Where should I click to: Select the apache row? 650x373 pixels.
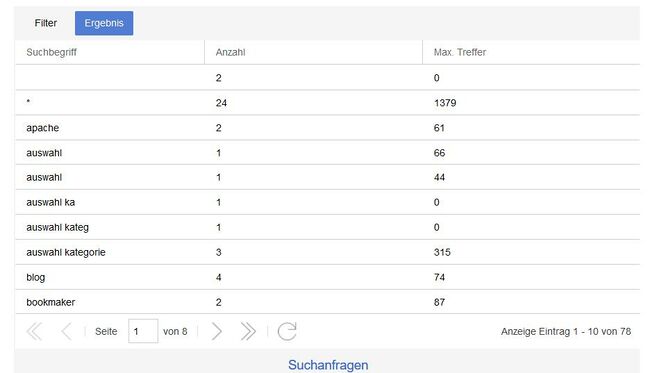(x=327, y=128)
